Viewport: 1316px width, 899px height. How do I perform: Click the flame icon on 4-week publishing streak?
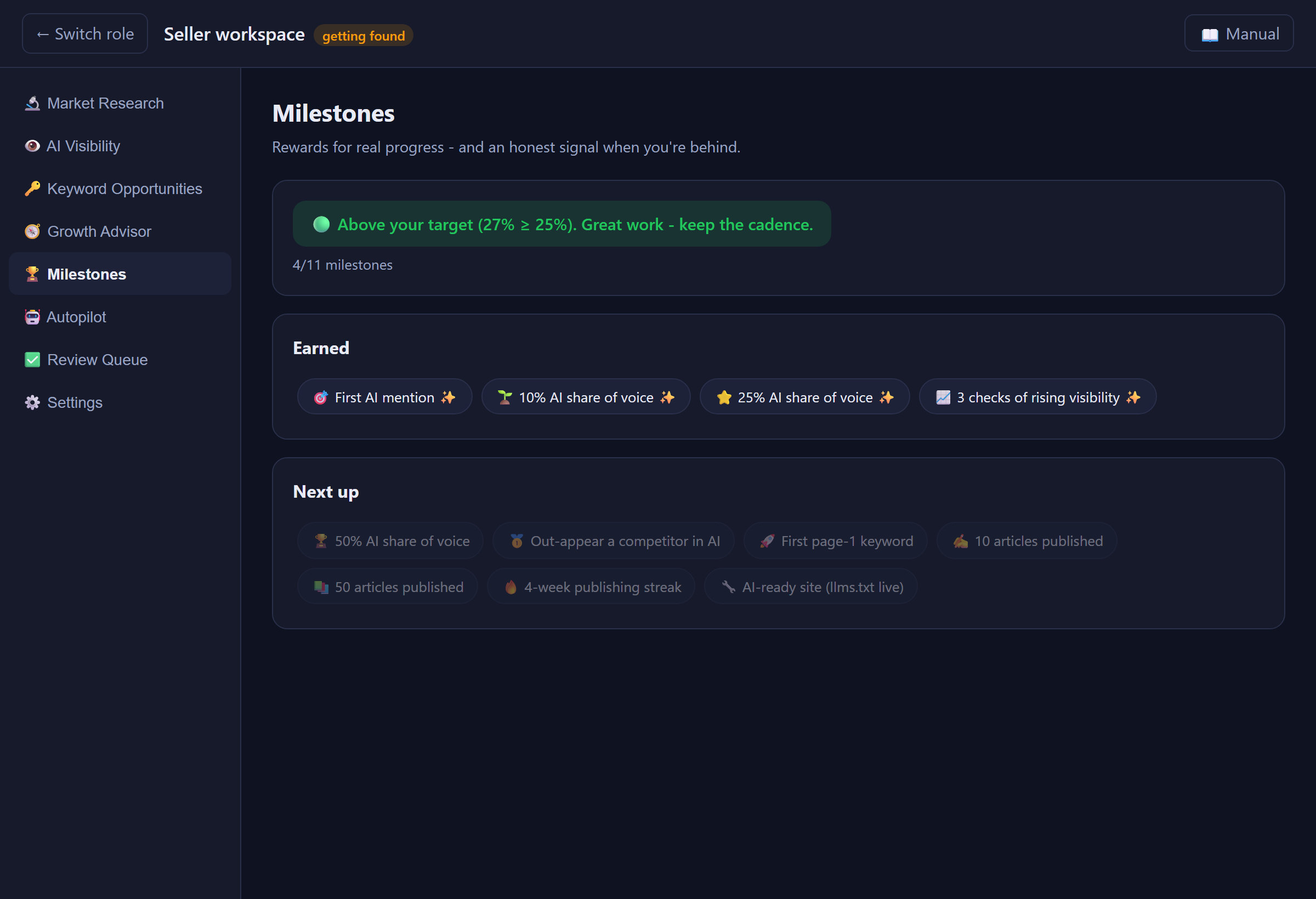[510, 587]
